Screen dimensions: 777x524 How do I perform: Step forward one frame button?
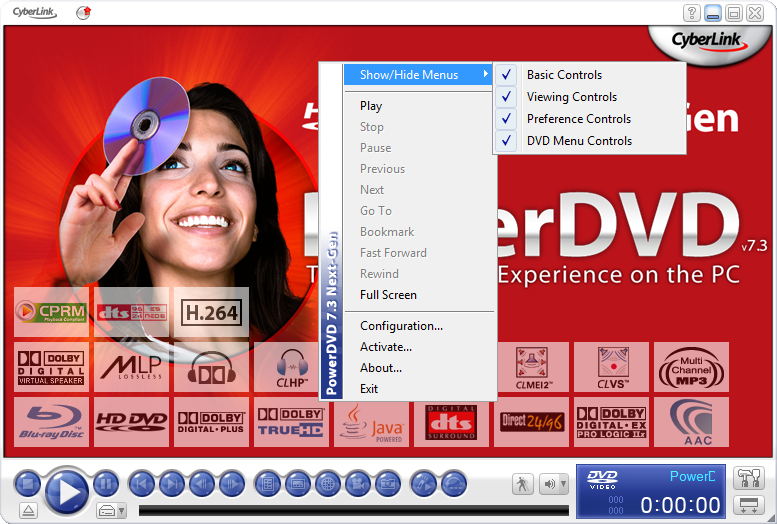pyautogui.click(x=232, y=483)
